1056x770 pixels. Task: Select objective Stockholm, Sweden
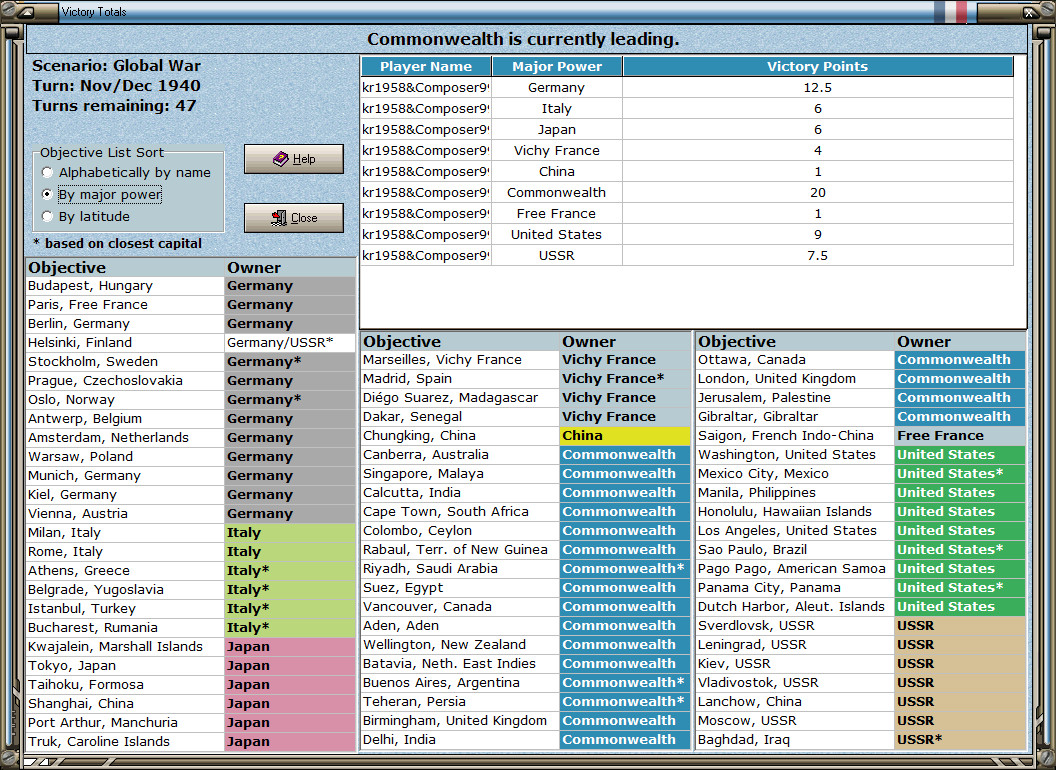[x=125, y=362]
